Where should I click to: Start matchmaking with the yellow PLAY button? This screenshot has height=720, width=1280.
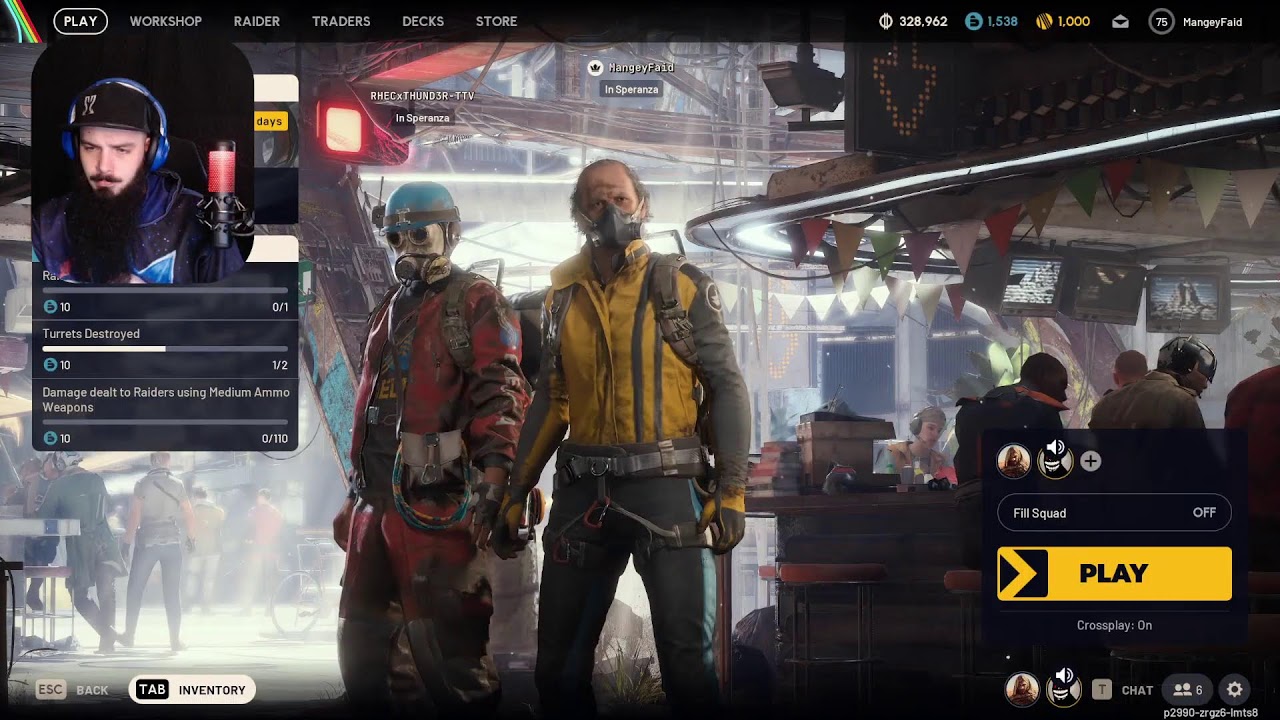1114,573
